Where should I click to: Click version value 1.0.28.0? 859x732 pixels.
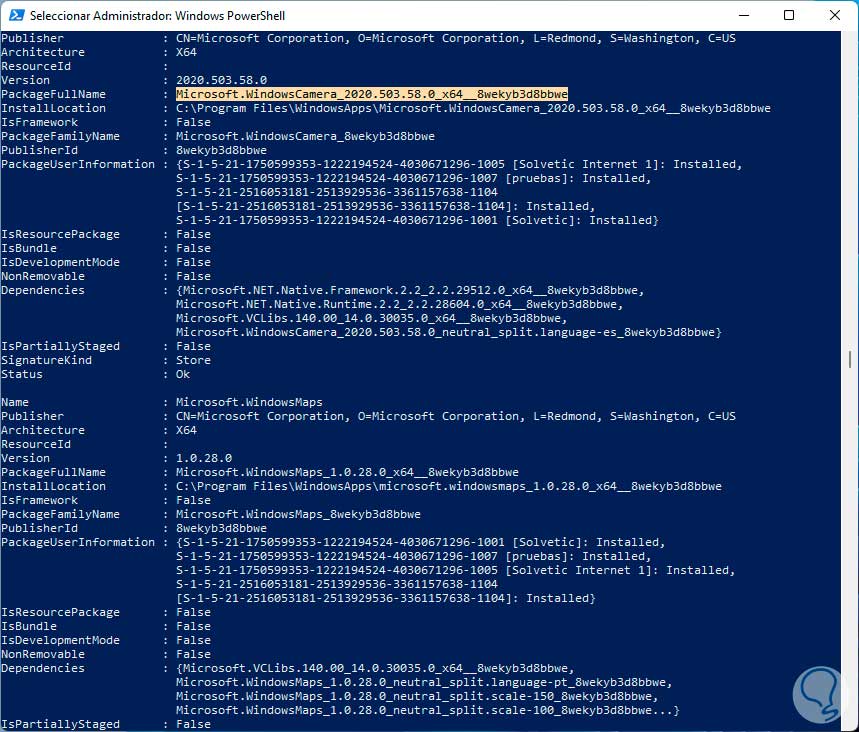[x=204, y=458]
